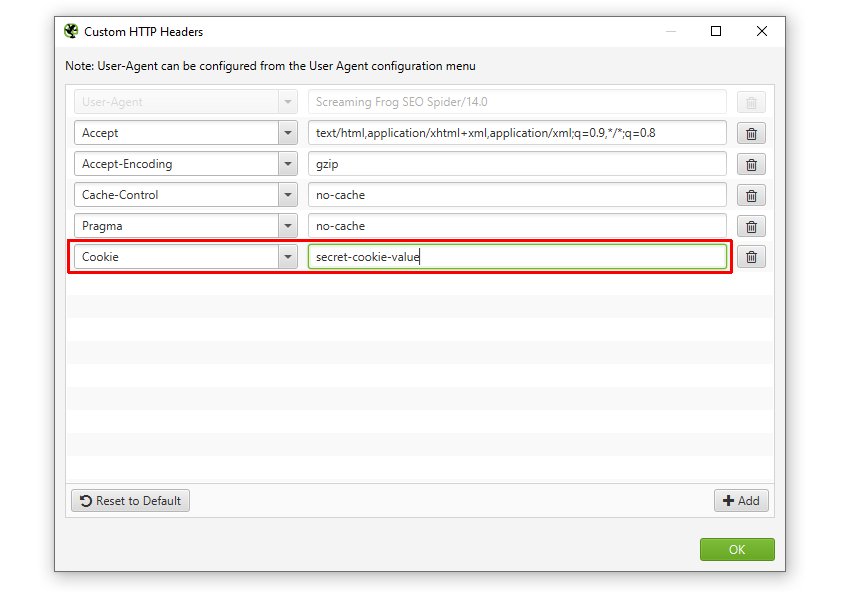Delete the Accept-Encoding header row
Image resolution: width=850 pixels, height=592 pixels.
click(x=751, y=164)
